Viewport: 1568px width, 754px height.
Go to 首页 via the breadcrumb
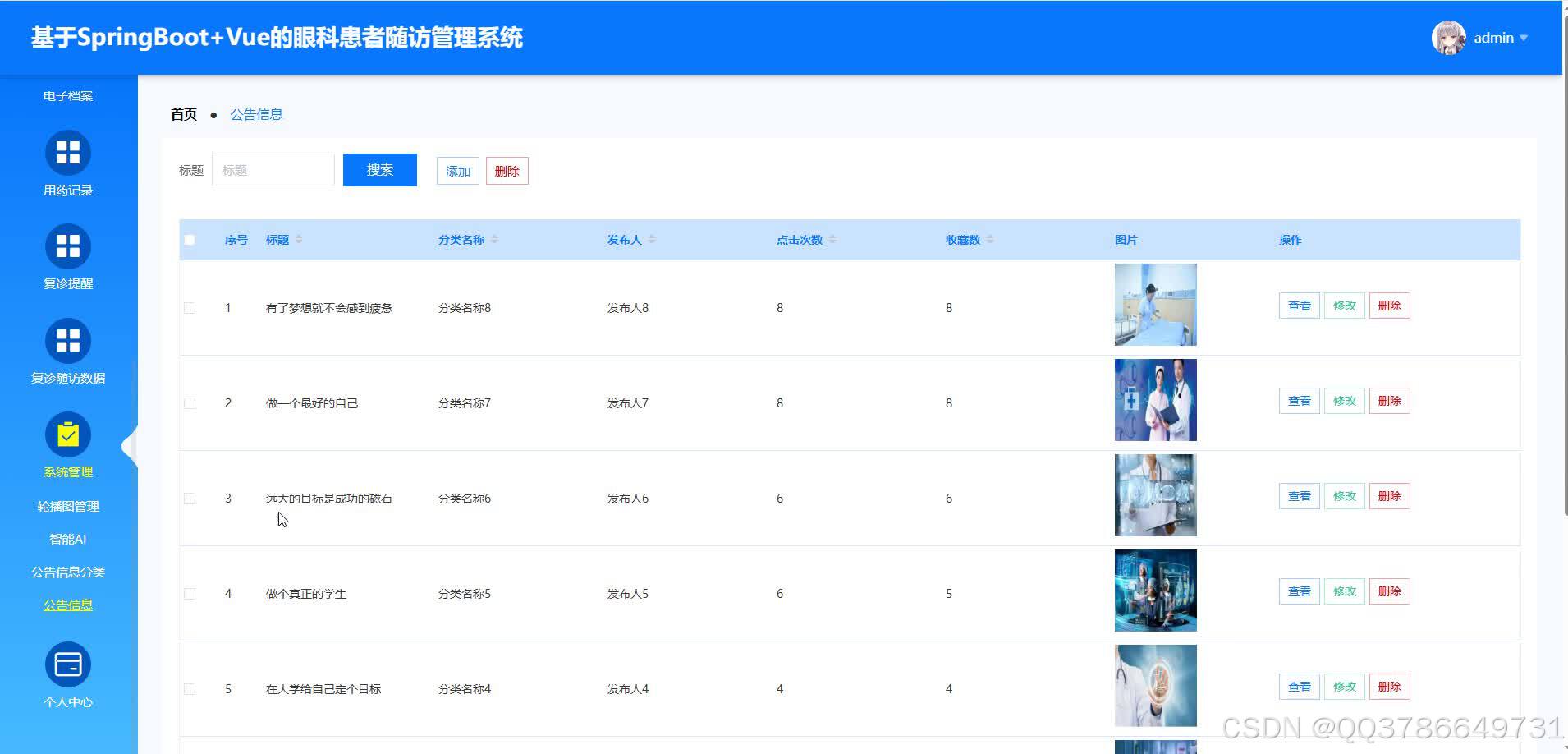click(183, 113)
